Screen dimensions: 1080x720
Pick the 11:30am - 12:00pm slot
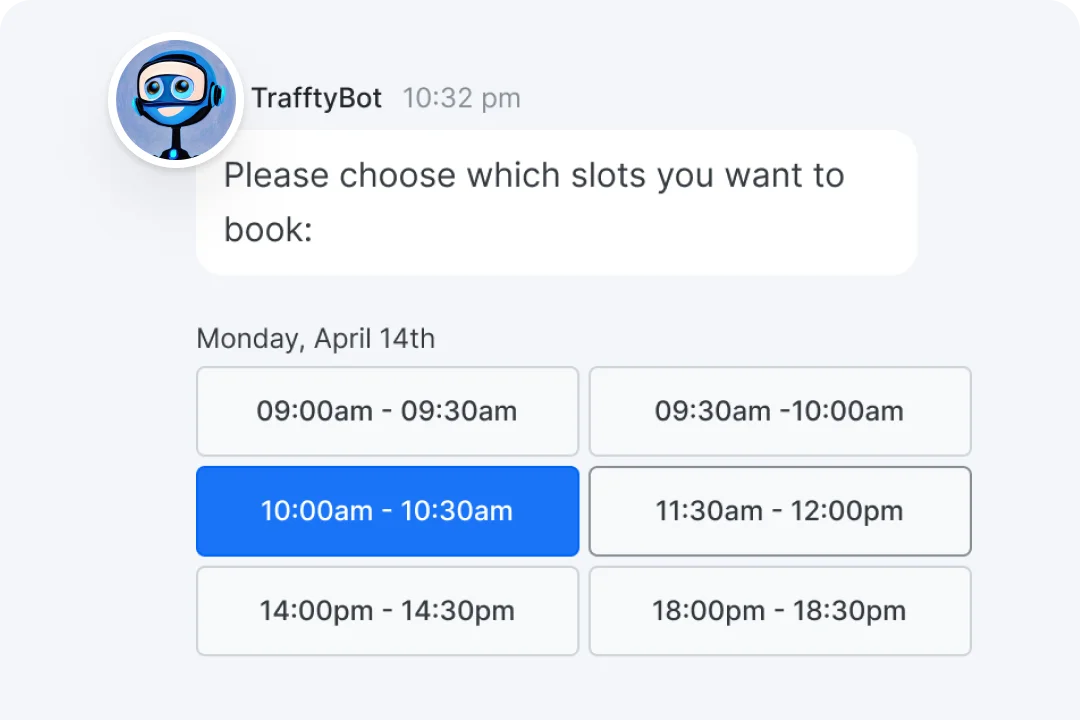779,511
